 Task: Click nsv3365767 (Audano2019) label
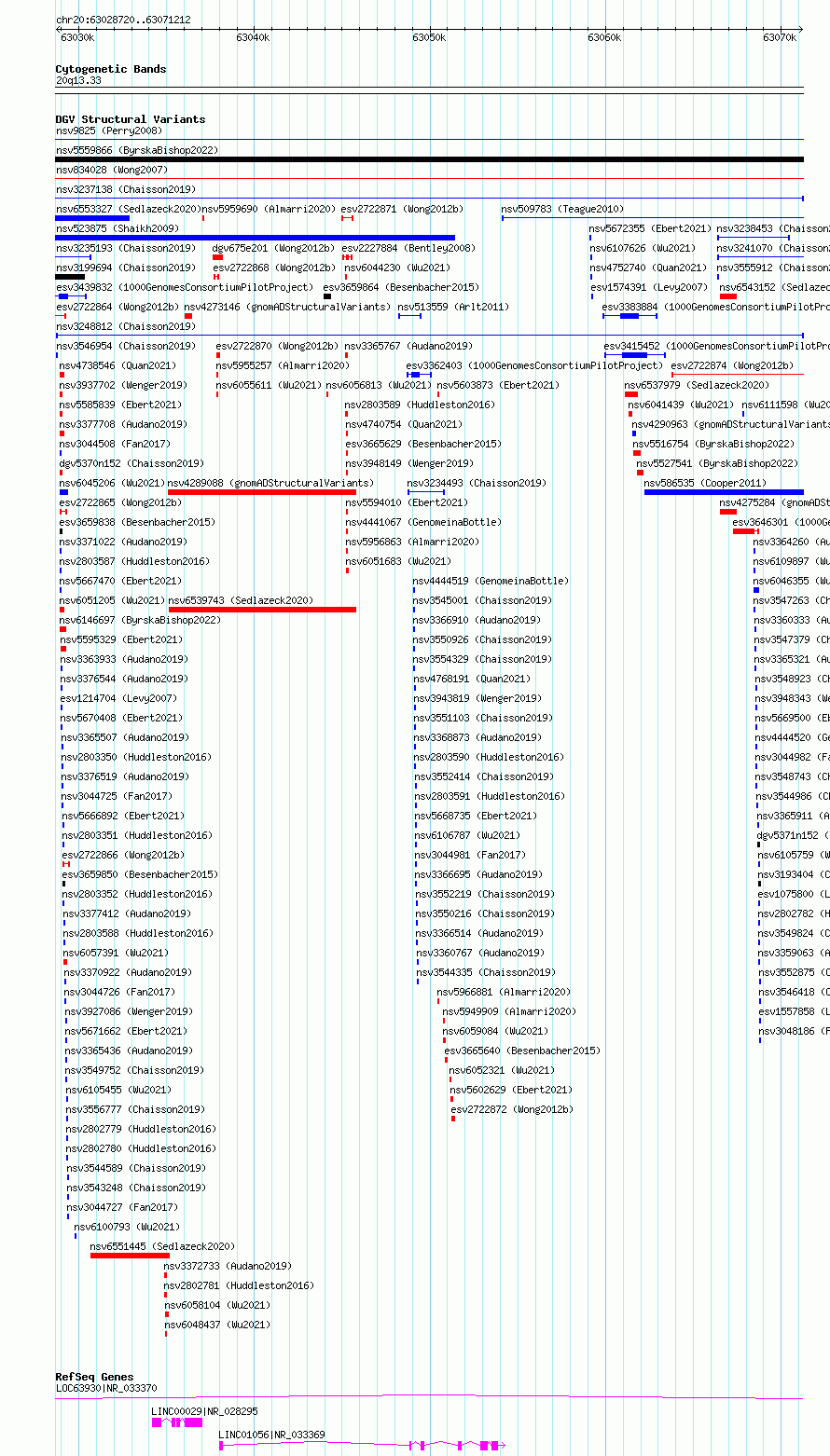tap(408, 346)
